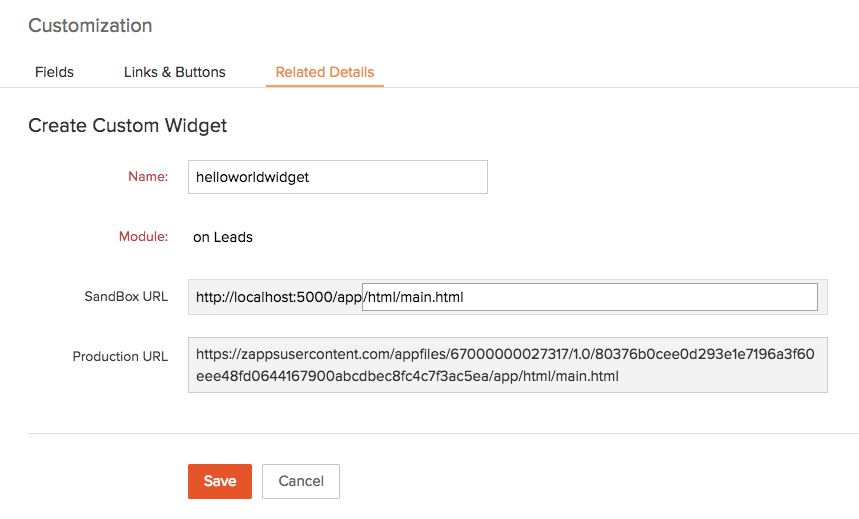This screenshot has width=859, height=519.
Task: Click the red Module label
Action: pos(144,237)
